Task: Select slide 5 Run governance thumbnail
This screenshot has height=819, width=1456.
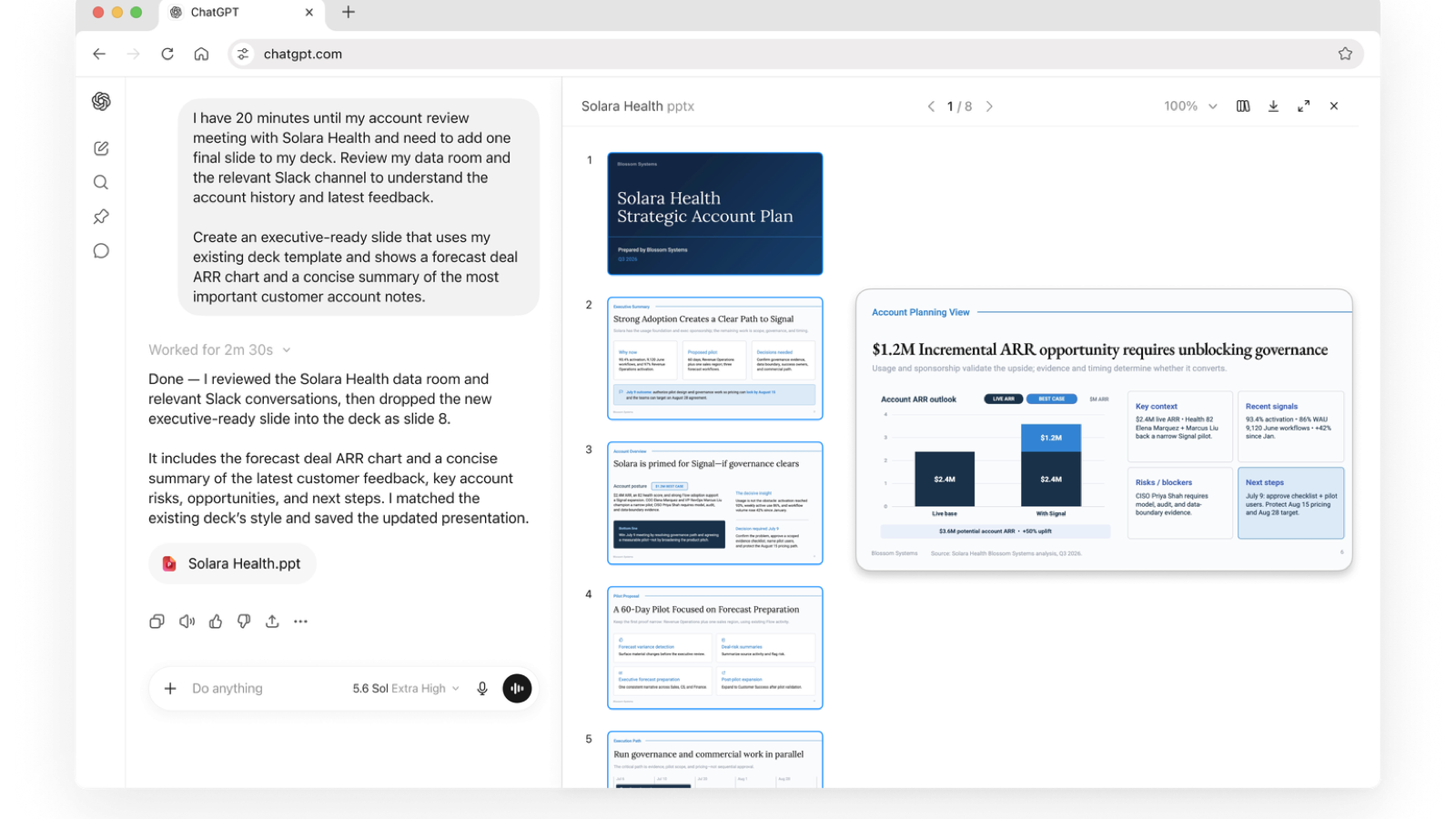Action: coord(715,760)
